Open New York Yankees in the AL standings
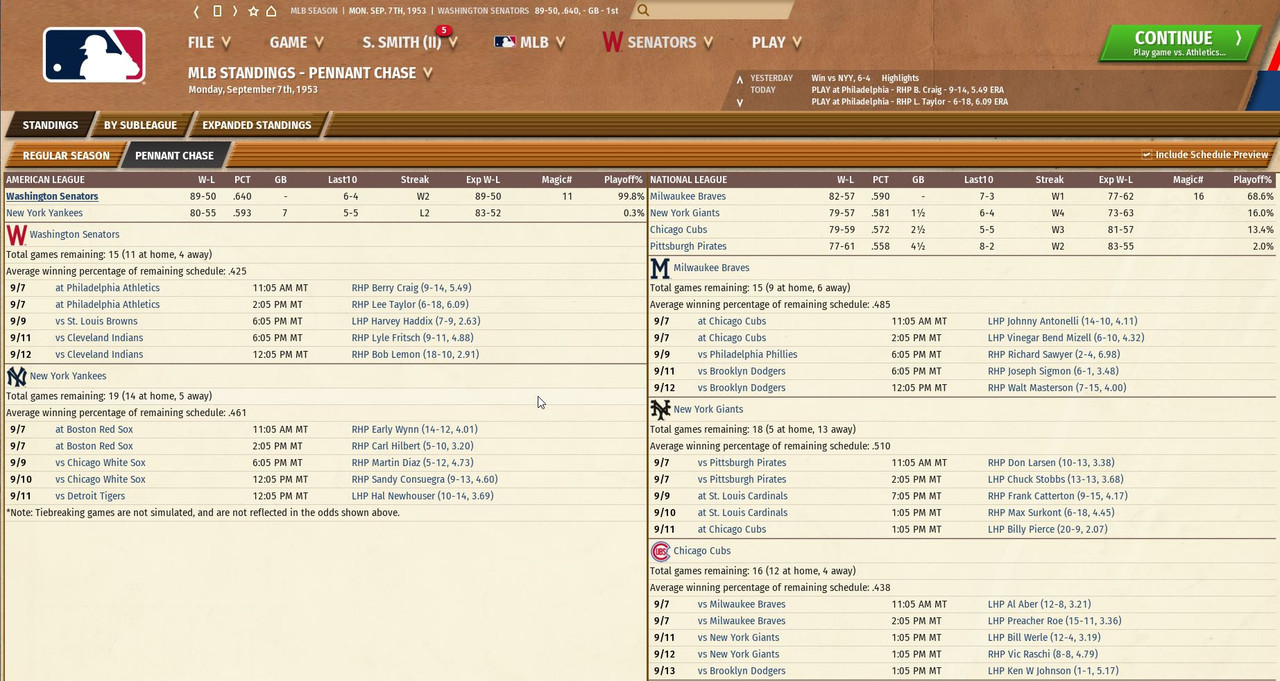The height and width of the screenshot is (681, 1280). (x=44, y=213)
